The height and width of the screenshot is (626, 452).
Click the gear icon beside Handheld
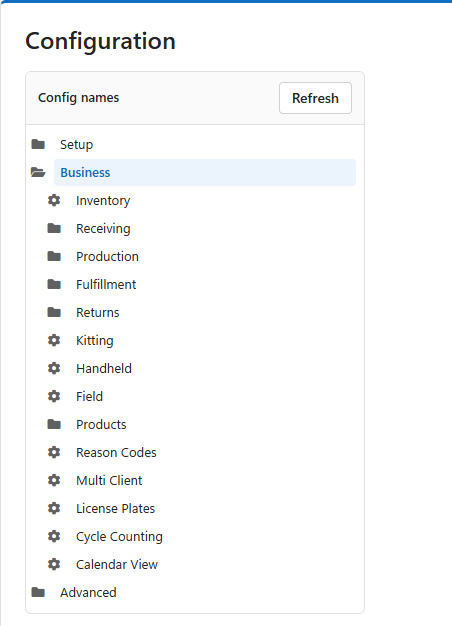54,368
